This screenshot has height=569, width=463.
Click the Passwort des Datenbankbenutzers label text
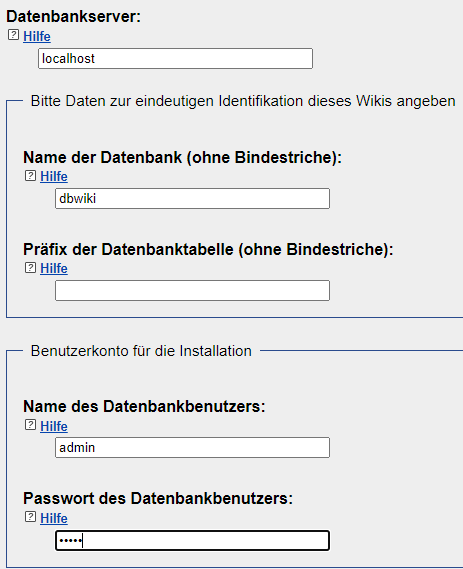click(x=158, y=499)
